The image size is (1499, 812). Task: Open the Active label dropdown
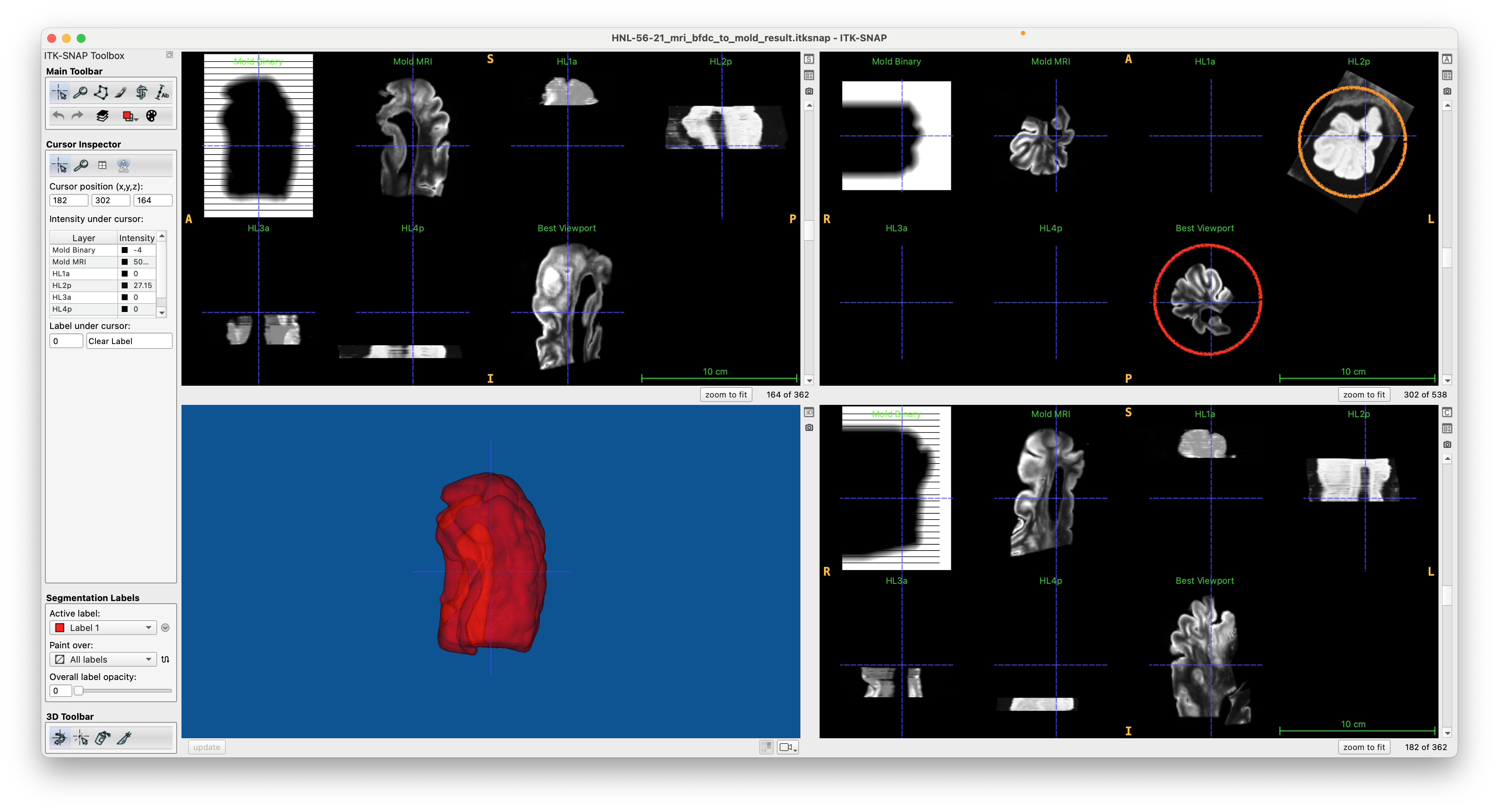point(103,628)
